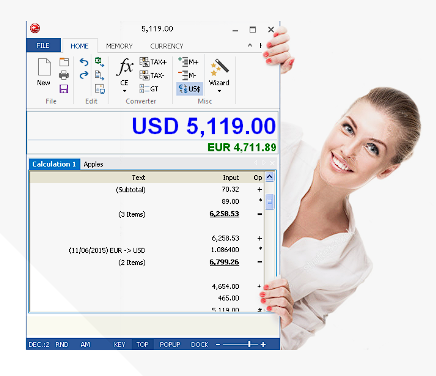
Task: Select the 1.086400 rate cell
Action: coord(225,250)
